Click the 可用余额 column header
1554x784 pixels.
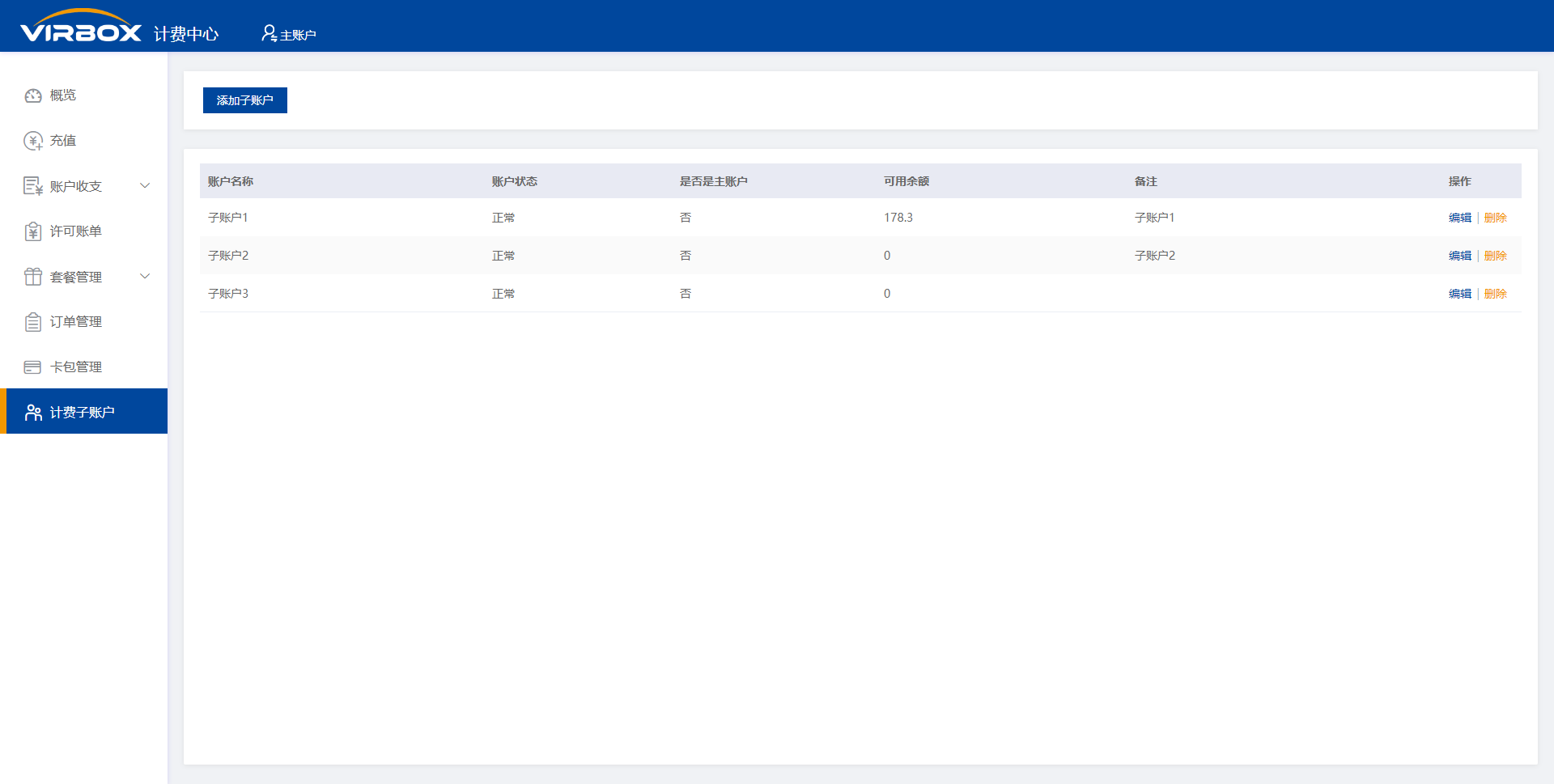pyautogui.click(x=906, y=181)
